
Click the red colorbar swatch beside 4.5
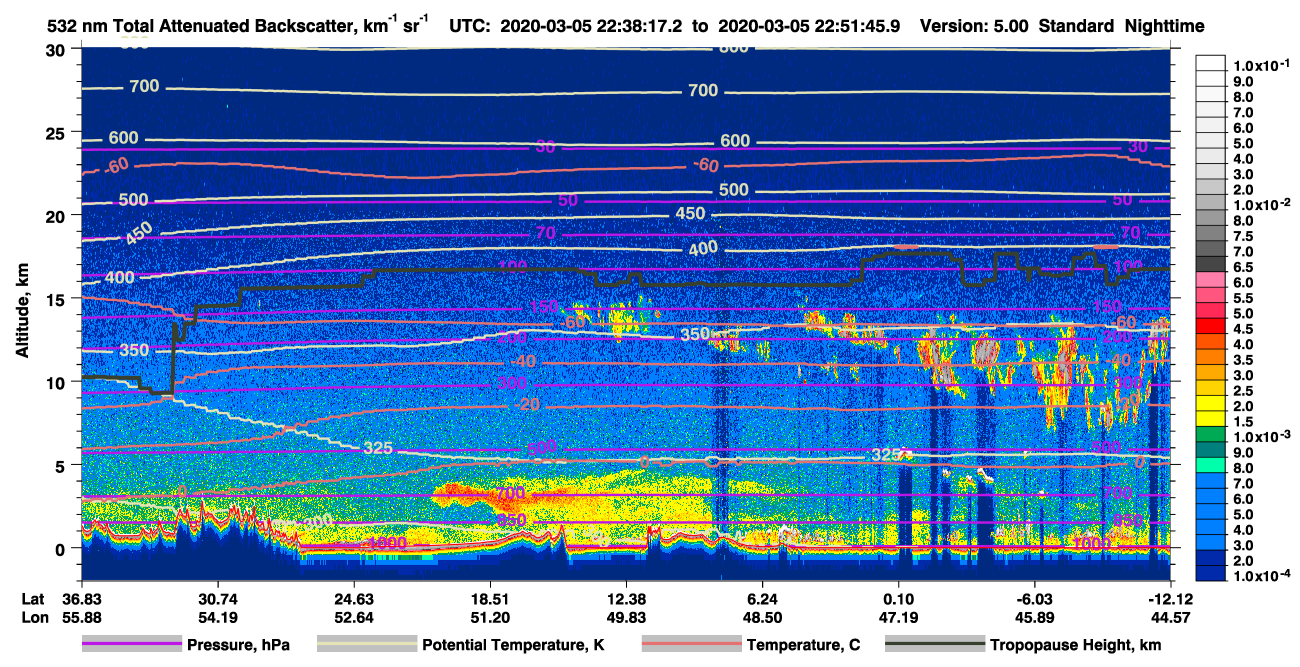(1210, 325)
